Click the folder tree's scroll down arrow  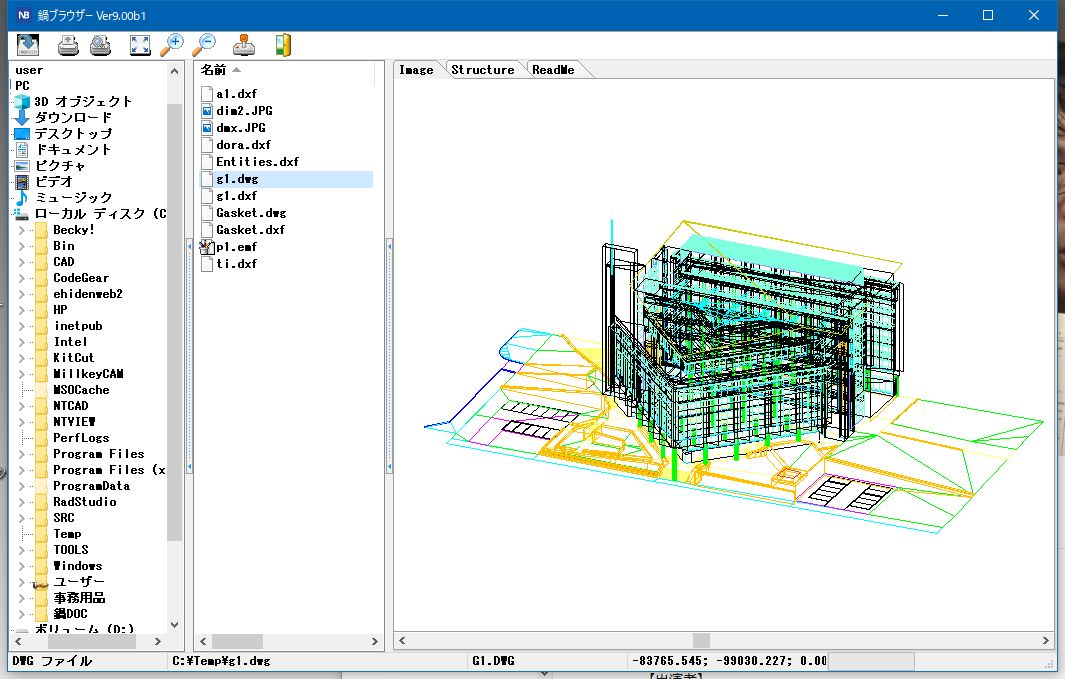pyautogui.click(x=175, y=625)
